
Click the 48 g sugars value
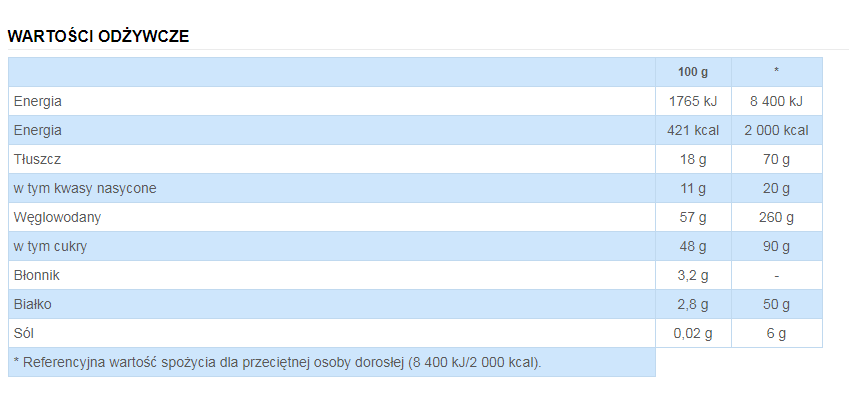693,247
